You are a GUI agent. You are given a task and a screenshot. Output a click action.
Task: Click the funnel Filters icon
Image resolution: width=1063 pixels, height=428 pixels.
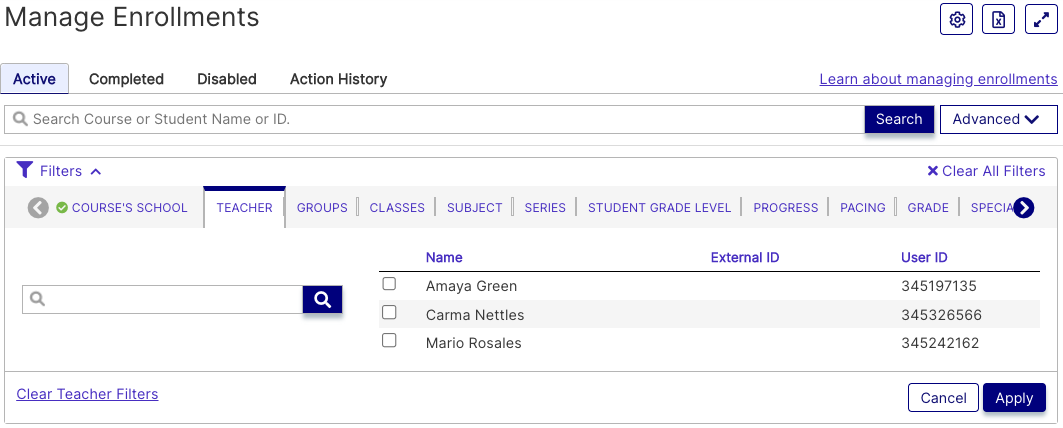coord(25,170)
